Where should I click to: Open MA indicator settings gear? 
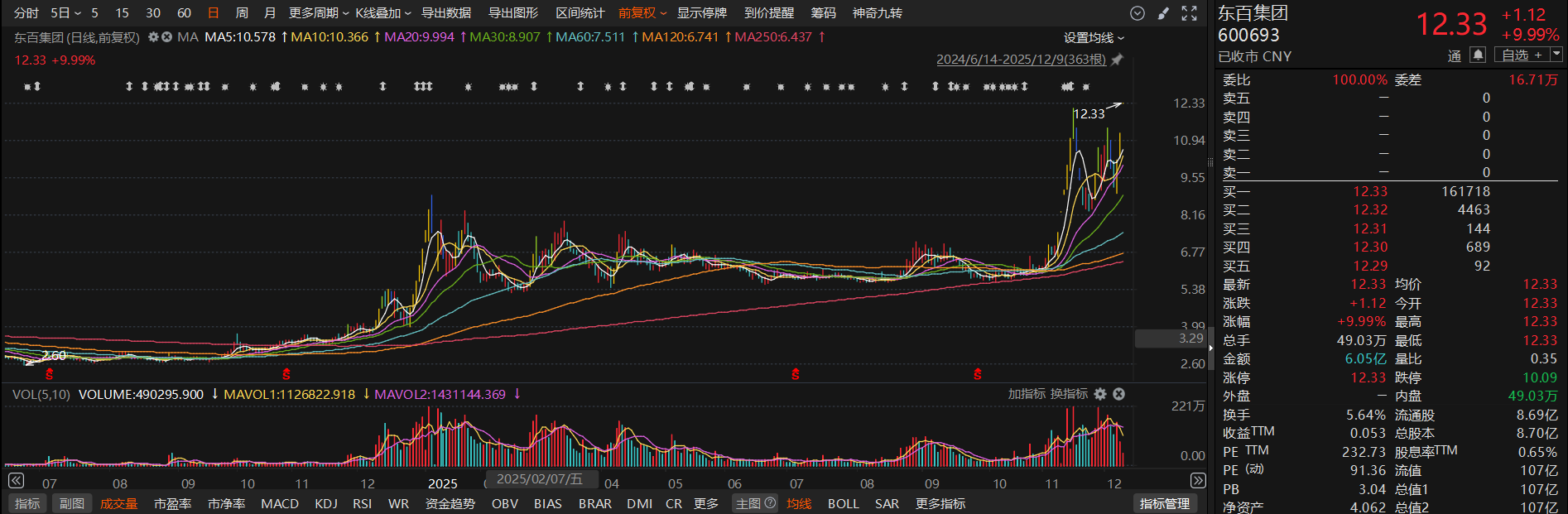[153, 37]
